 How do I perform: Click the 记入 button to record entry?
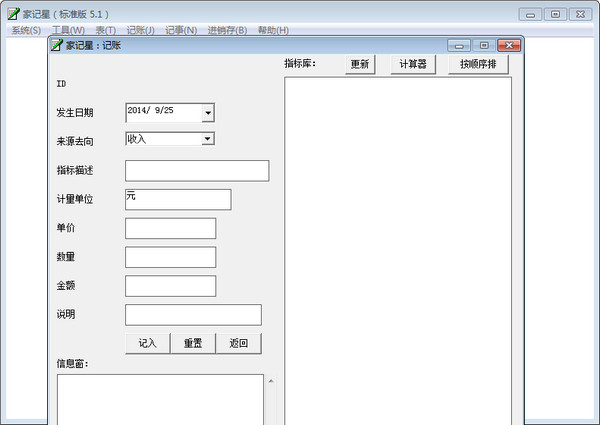click(147, 343)
